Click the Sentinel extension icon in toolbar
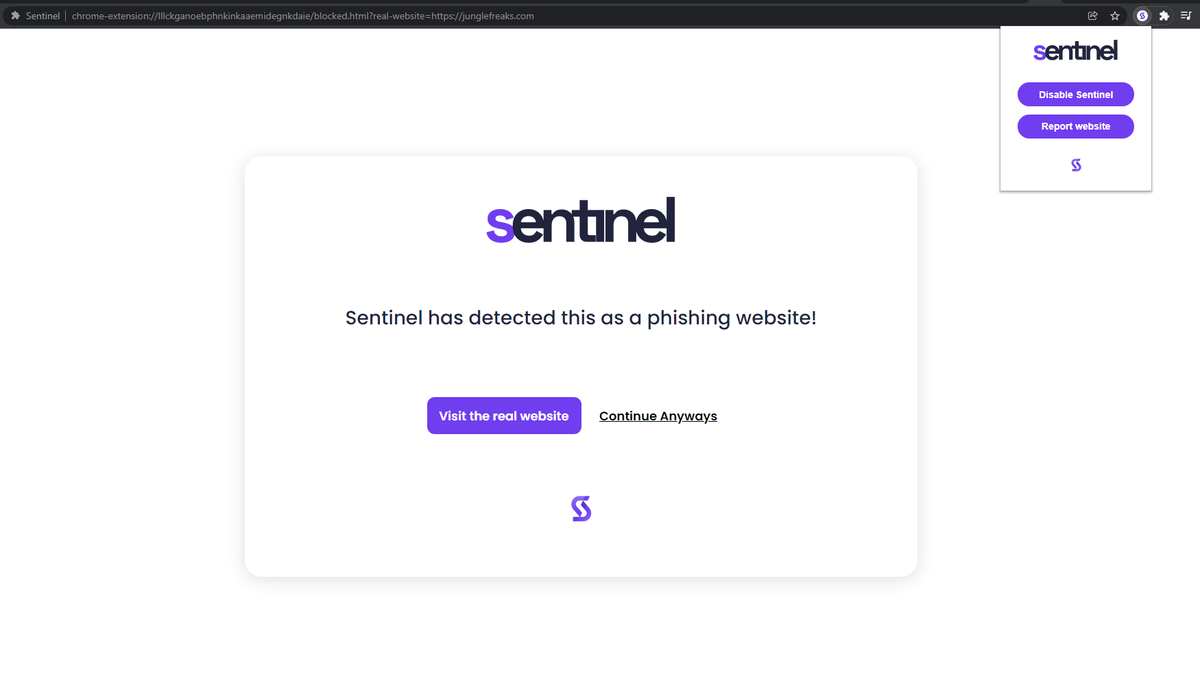1200x681 pixels. [x=1142, y=16]
